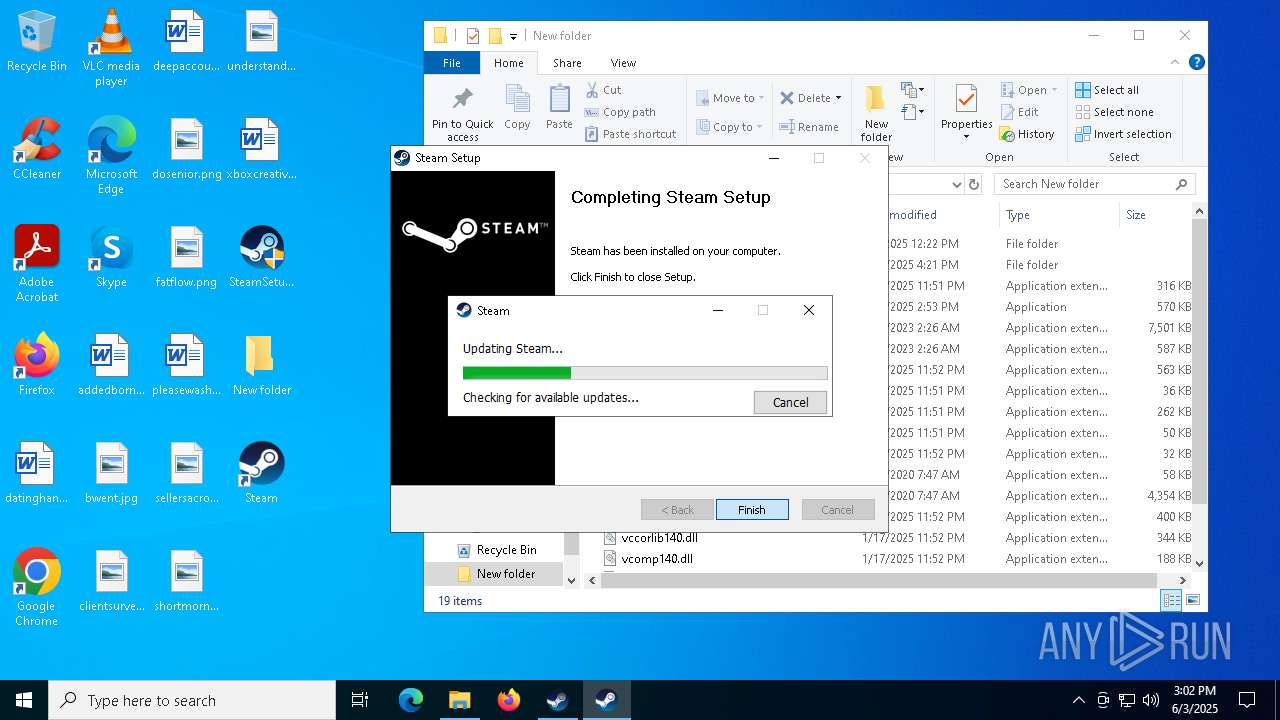This screenshot has height=720, width=1280.
Task: Click the Paste ribbon button in Explorer
Action: point(559,107)
